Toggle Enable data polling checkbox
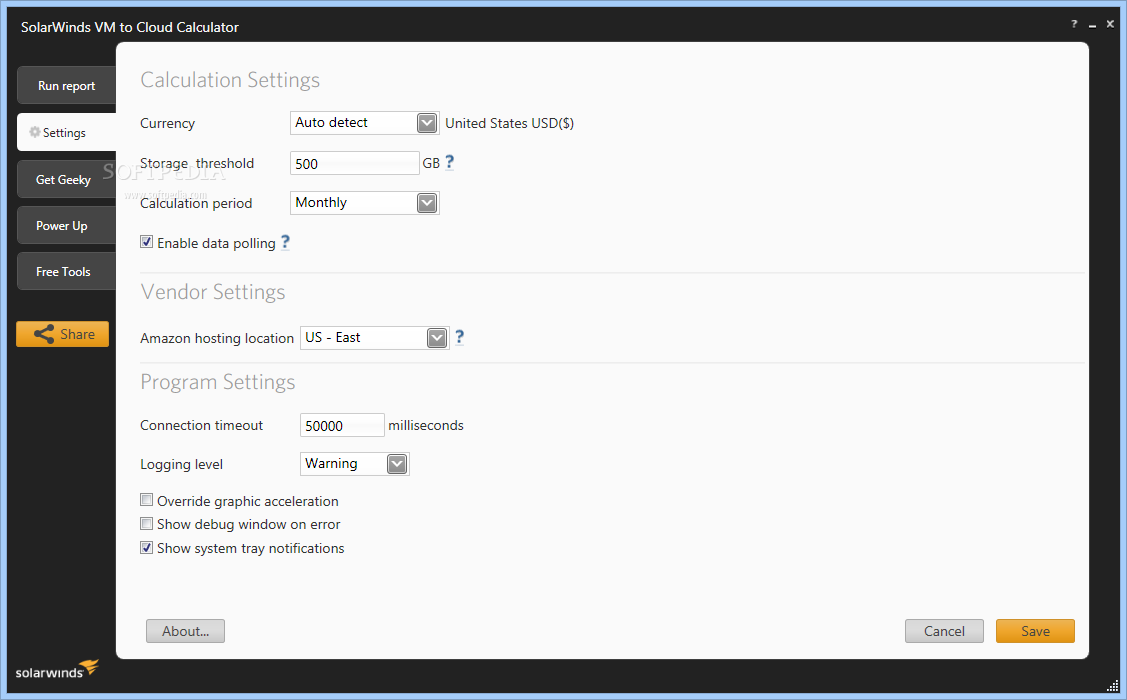The width and height of the screenshot is (1127, 700). [x=147, y=242]
